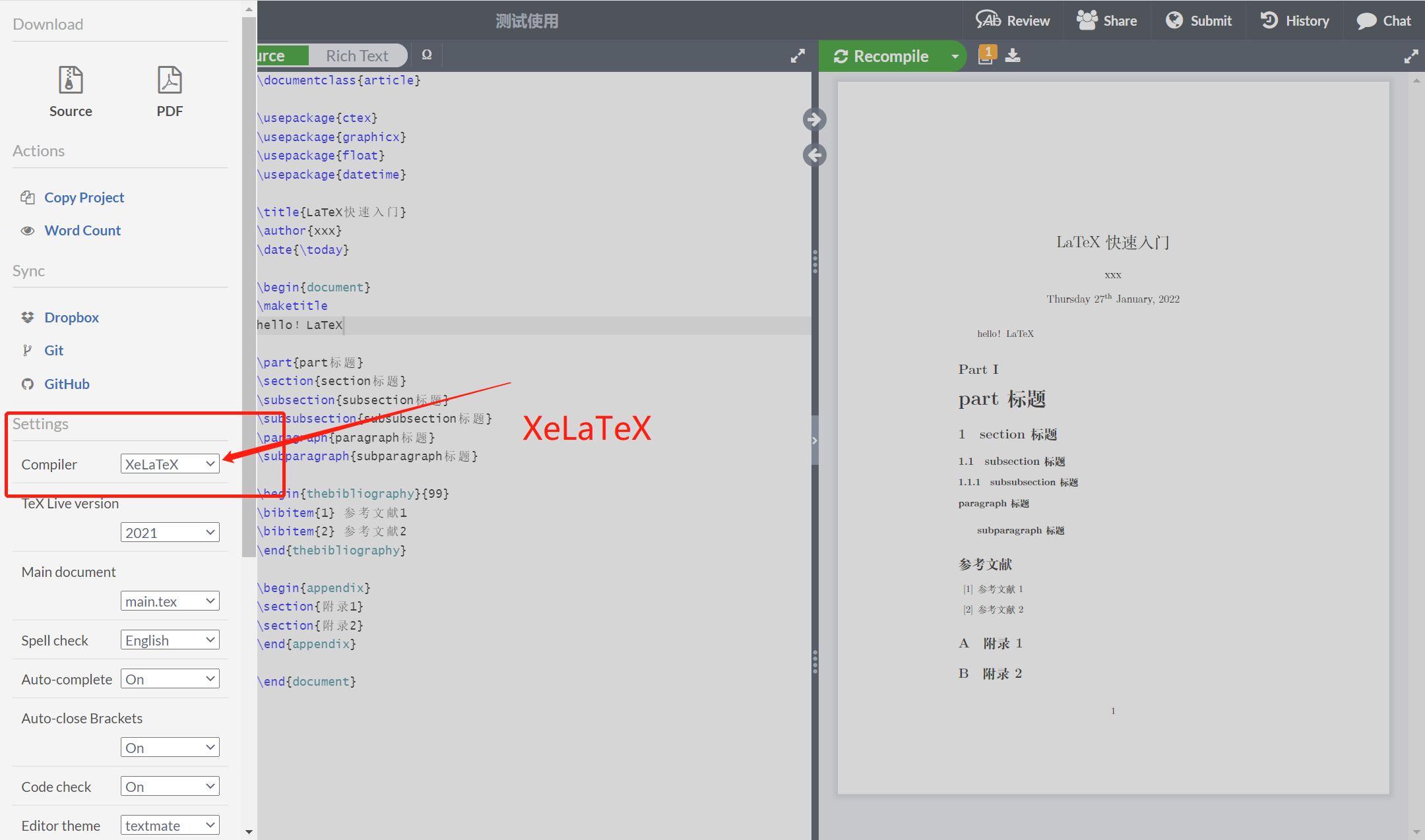Open Word Count for the document
This screenshot has width=1425, height=840.
pyautogui.click(x=82, y=230)
